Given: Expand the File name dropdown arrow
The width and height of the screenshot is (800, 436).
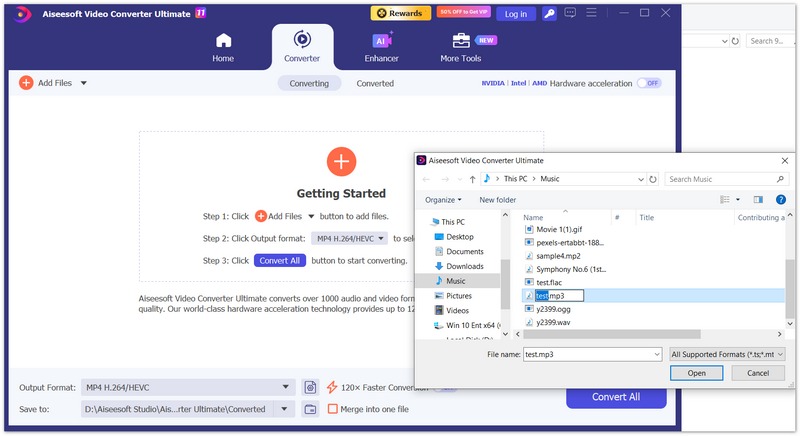Looking at the screenshot, I should 657,354.
